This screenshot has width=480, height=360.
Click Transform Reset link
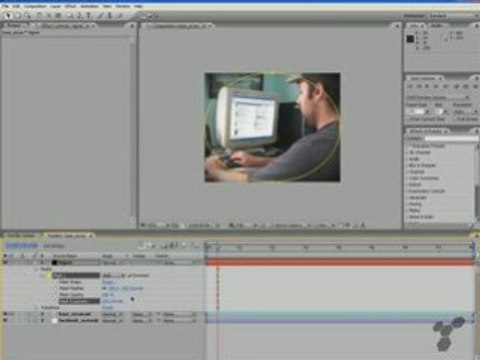click(108, 308)
